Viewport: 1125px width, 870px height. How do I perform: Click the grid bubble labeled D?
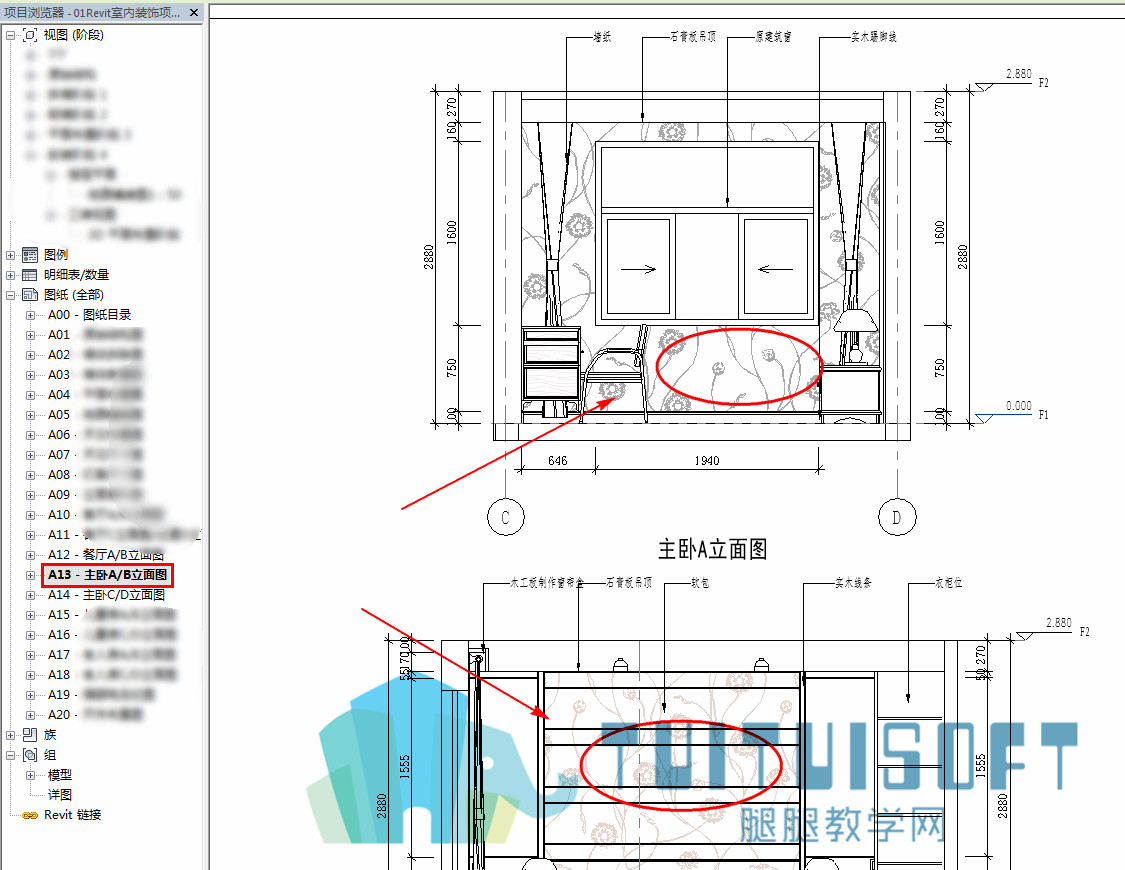click(897, 517)
